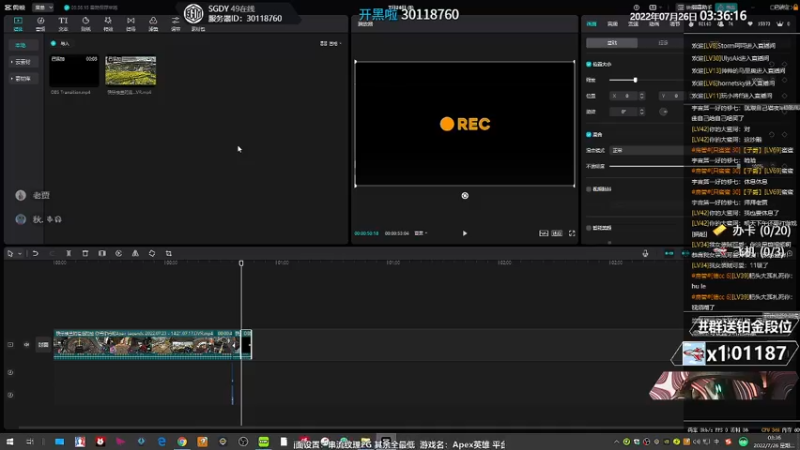800x450 pixels.
Task: Click the reverse playback tool icon
Action: point(118,254)
